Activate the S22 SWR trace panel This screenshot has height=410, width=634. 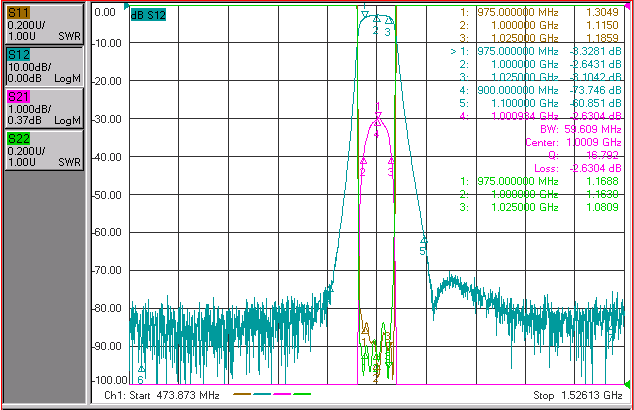(44, 150)
